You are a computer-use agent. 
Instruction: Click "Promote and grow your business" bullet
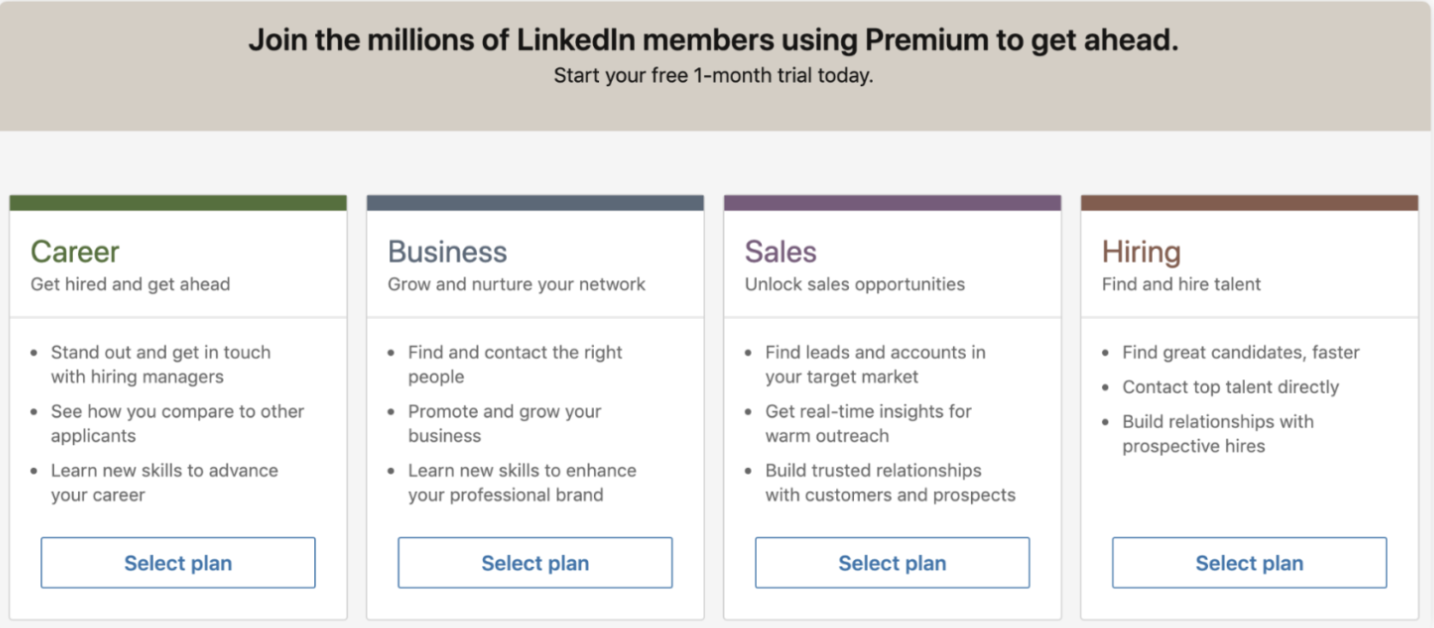tap(504, 423)
